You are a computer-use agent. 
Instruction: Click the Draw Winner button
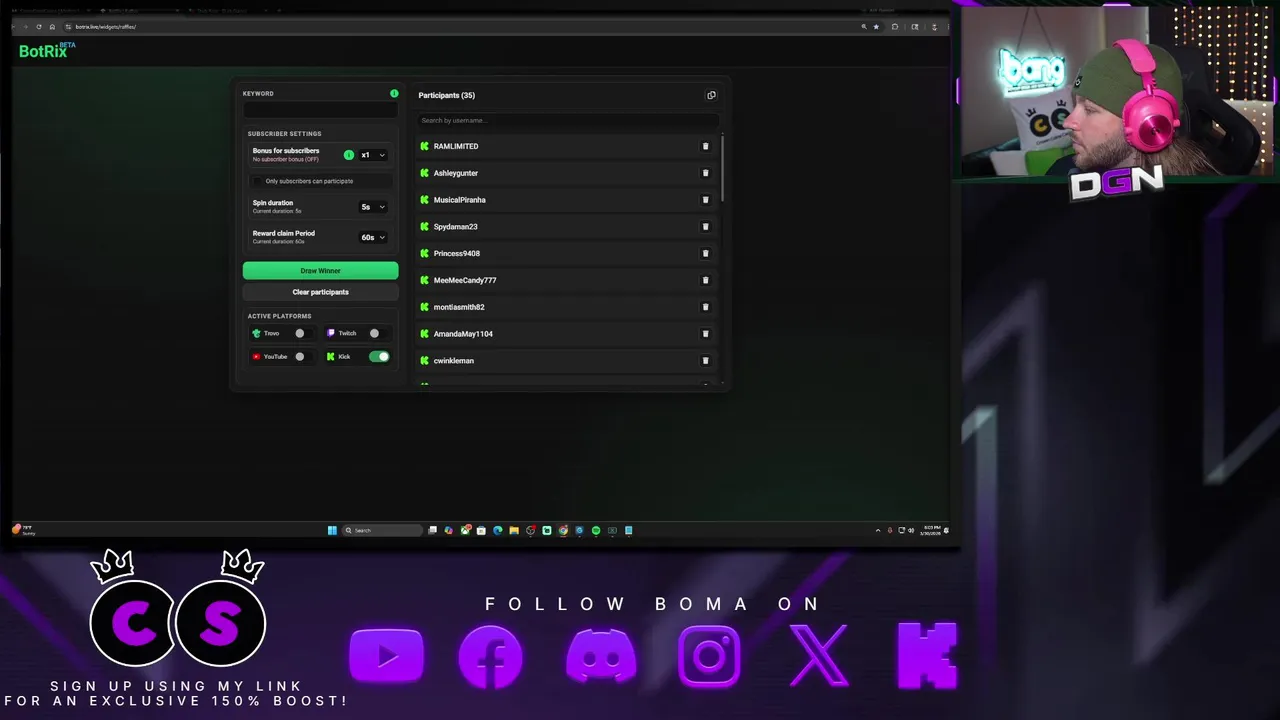(x=320, y=270)
